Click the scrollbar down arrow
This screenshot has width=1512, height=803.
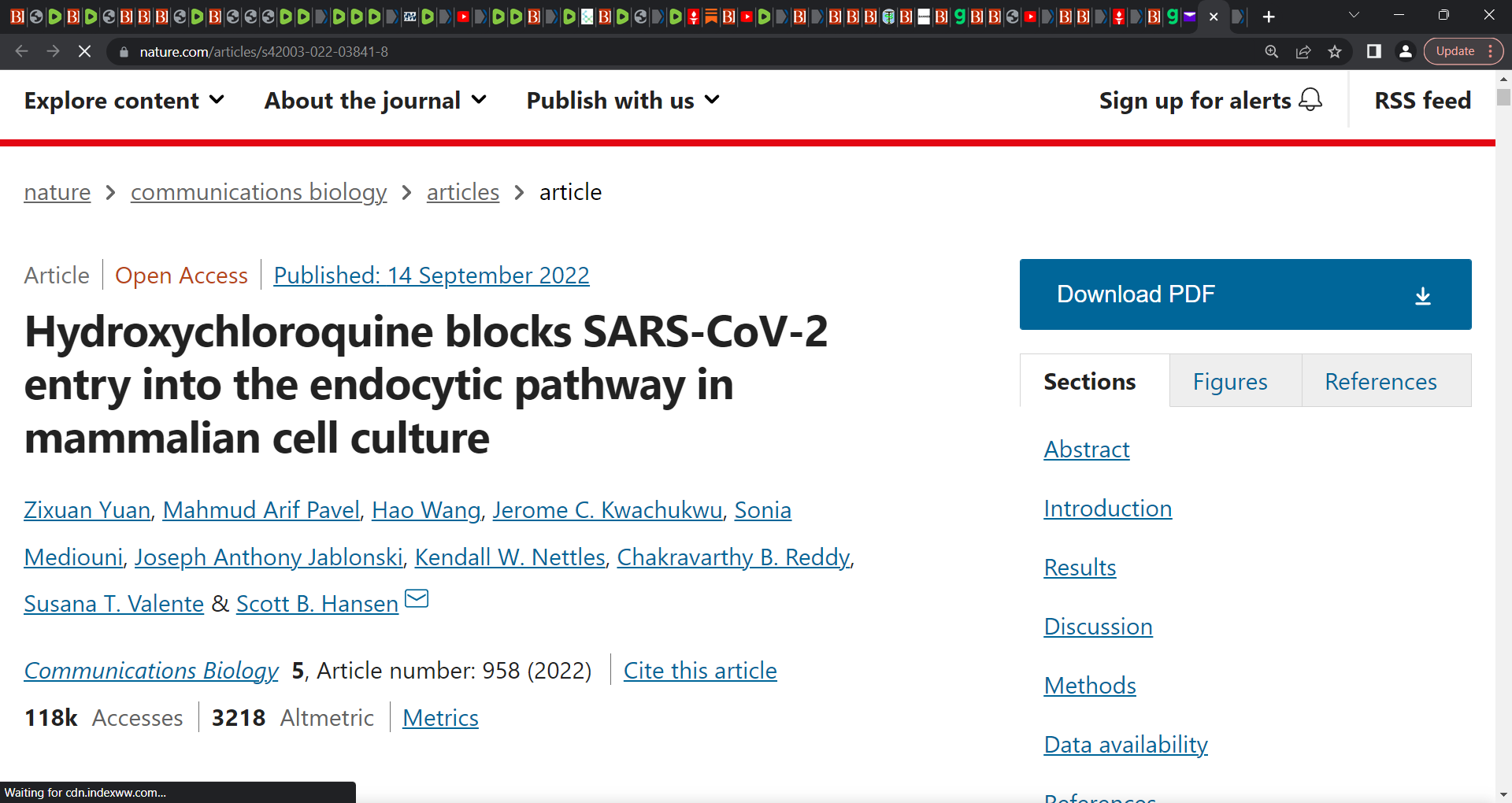(x=1503, y=794)
